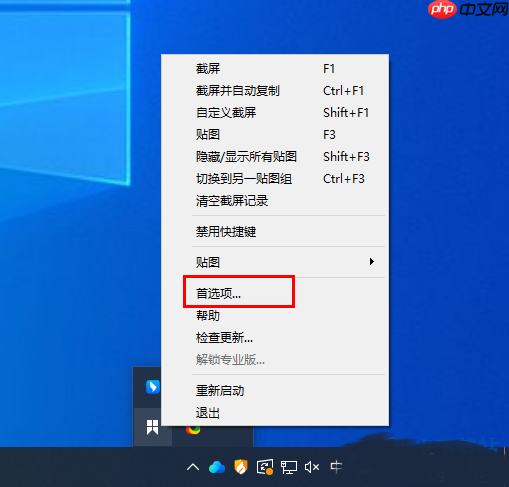509x487 pixels.
Task: Expand the 贴图 submenu arrow
Action: tap(371, 262)
